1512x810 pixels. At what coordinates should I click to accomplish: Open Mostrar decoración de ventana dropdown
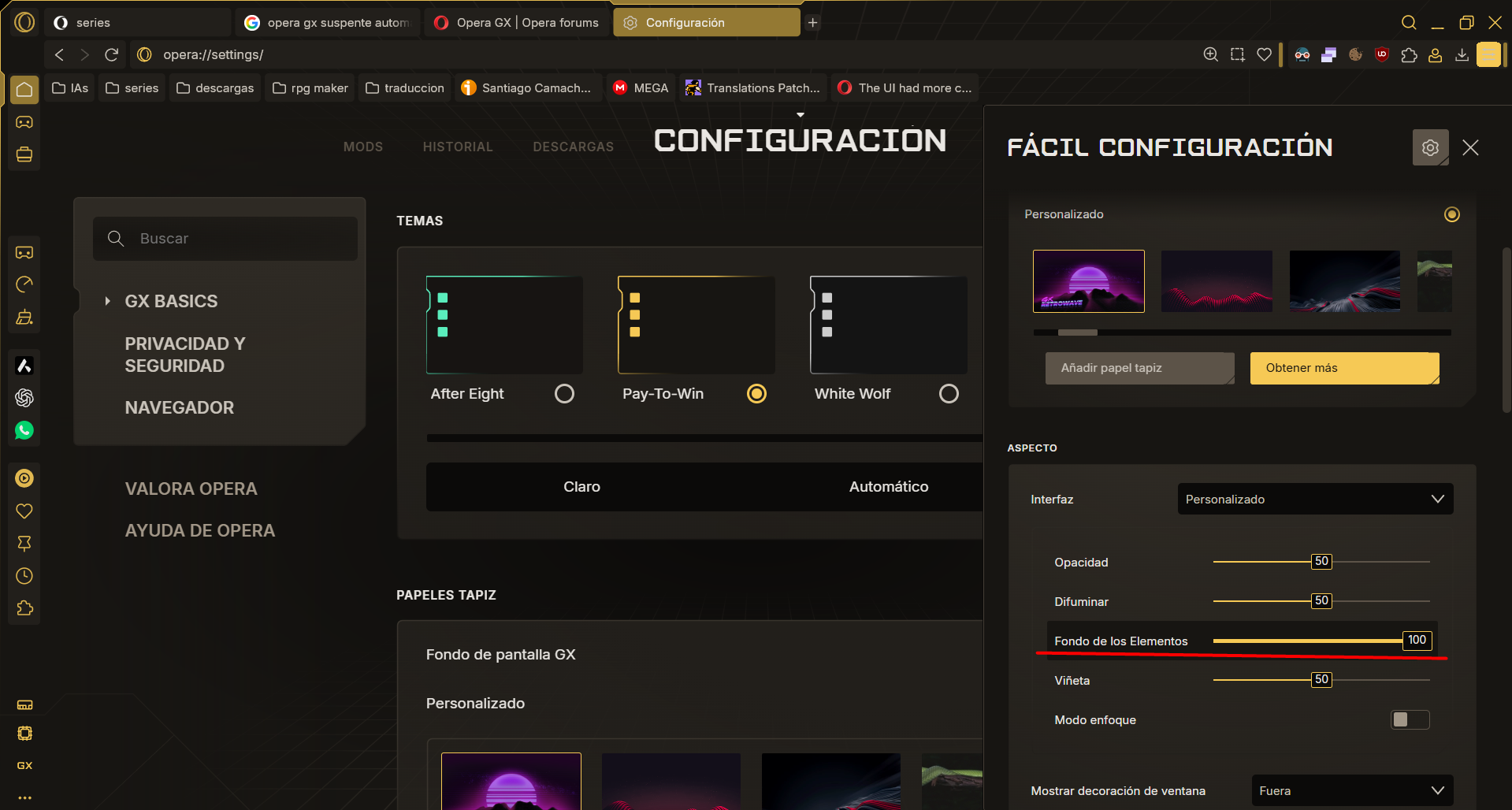tap(1351, 790)
